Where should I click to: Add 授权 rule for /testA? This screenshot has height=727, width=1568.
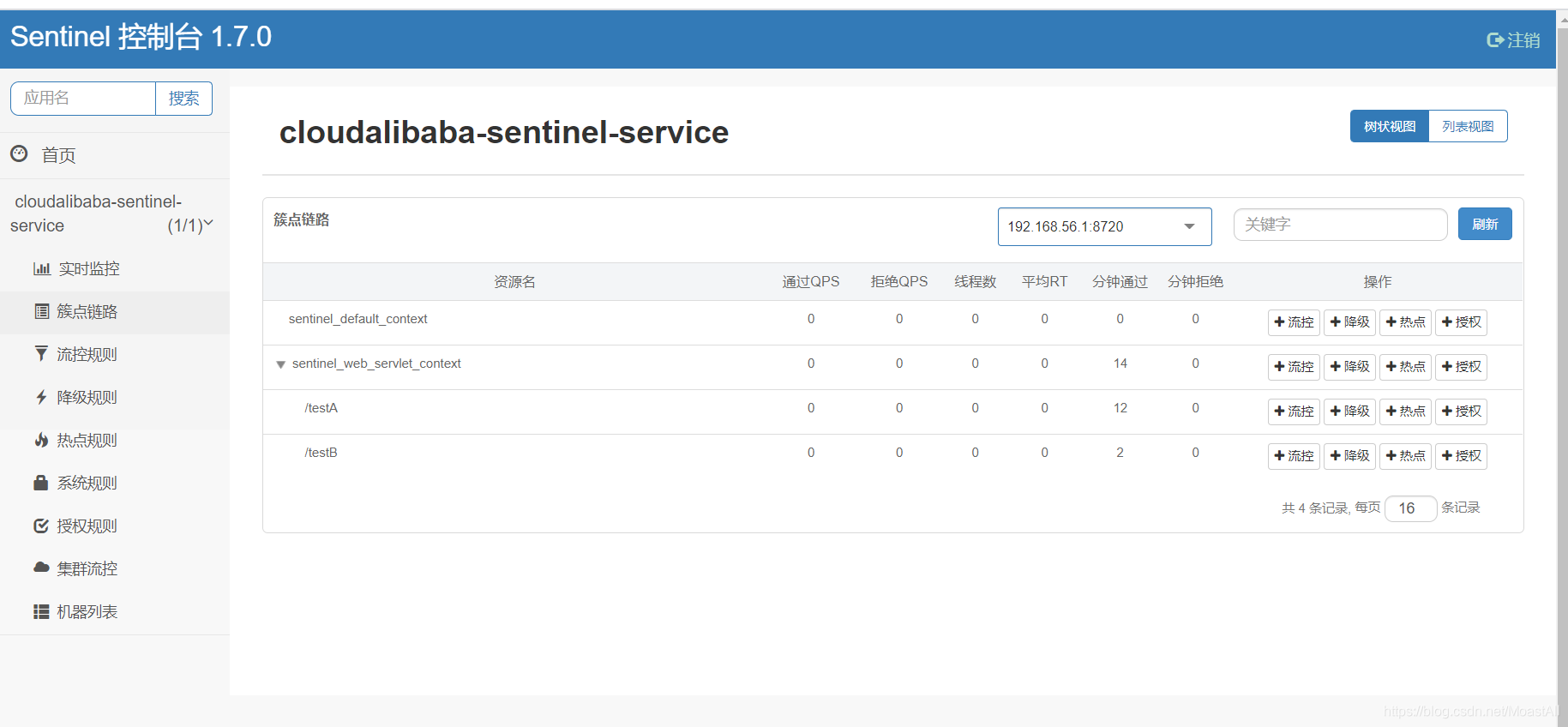tap(1461, 412)
